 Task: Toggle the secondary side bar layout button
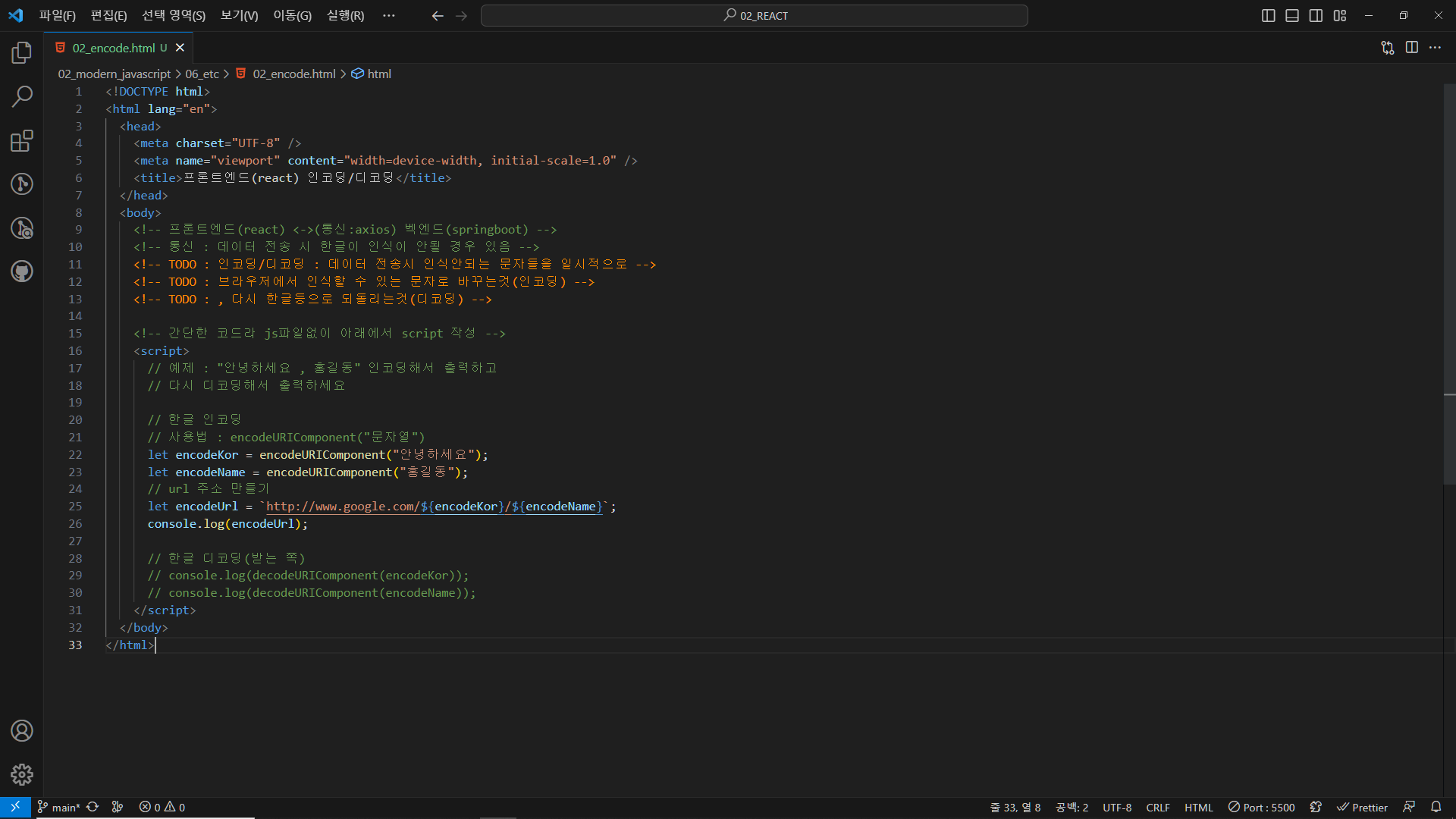(x=1316, y=16)
